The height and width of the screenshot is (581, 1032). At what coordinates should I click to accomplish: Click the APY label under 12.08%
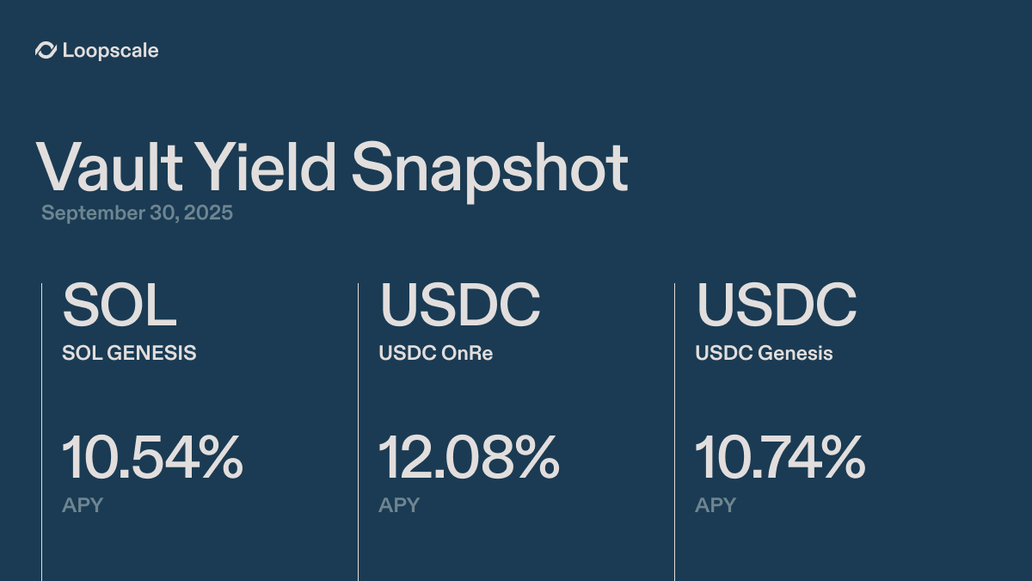point(399,505)
